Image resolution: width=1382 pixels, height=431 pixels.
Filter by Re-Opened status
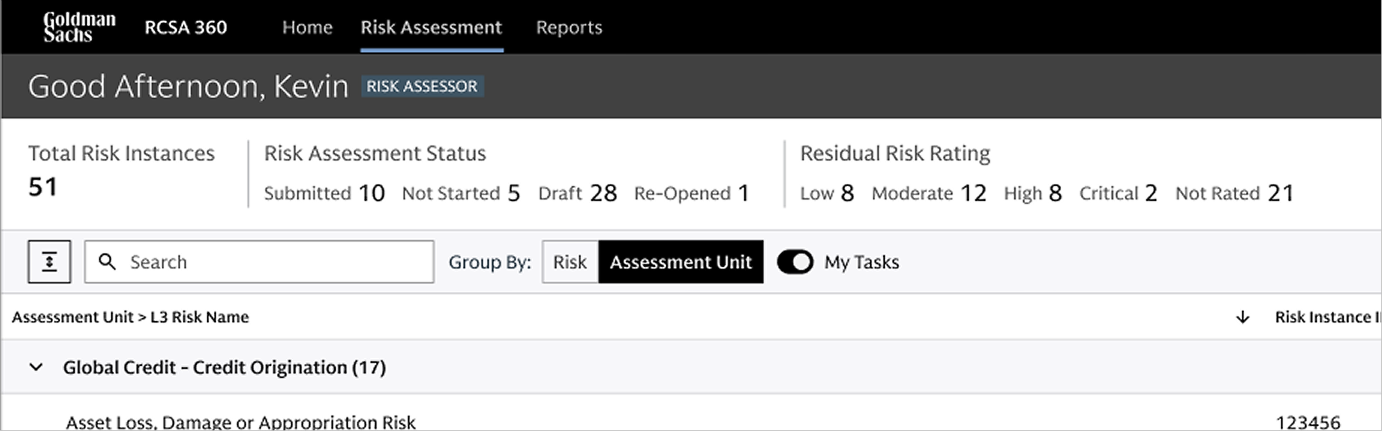click(x=691, y=193)
